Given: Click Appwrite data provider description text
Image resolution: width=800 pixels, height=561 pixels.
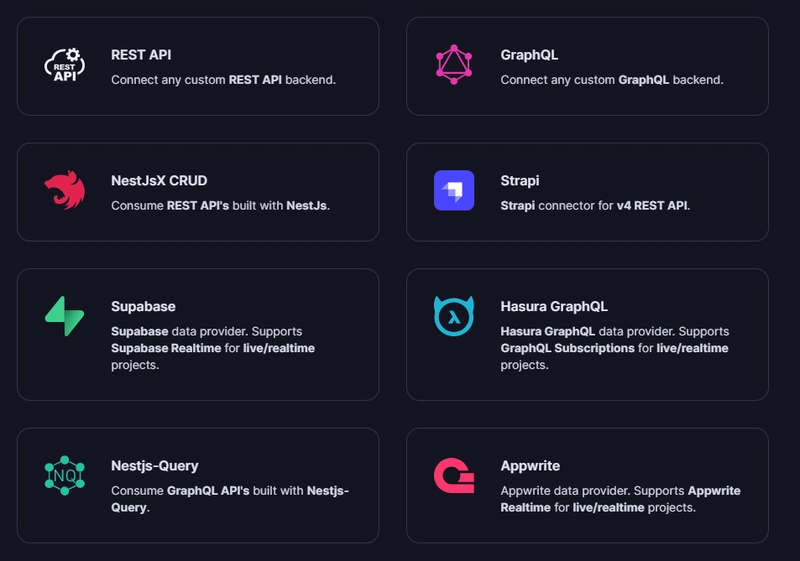Looking at the screenshot, I should [x=620, y=499].
